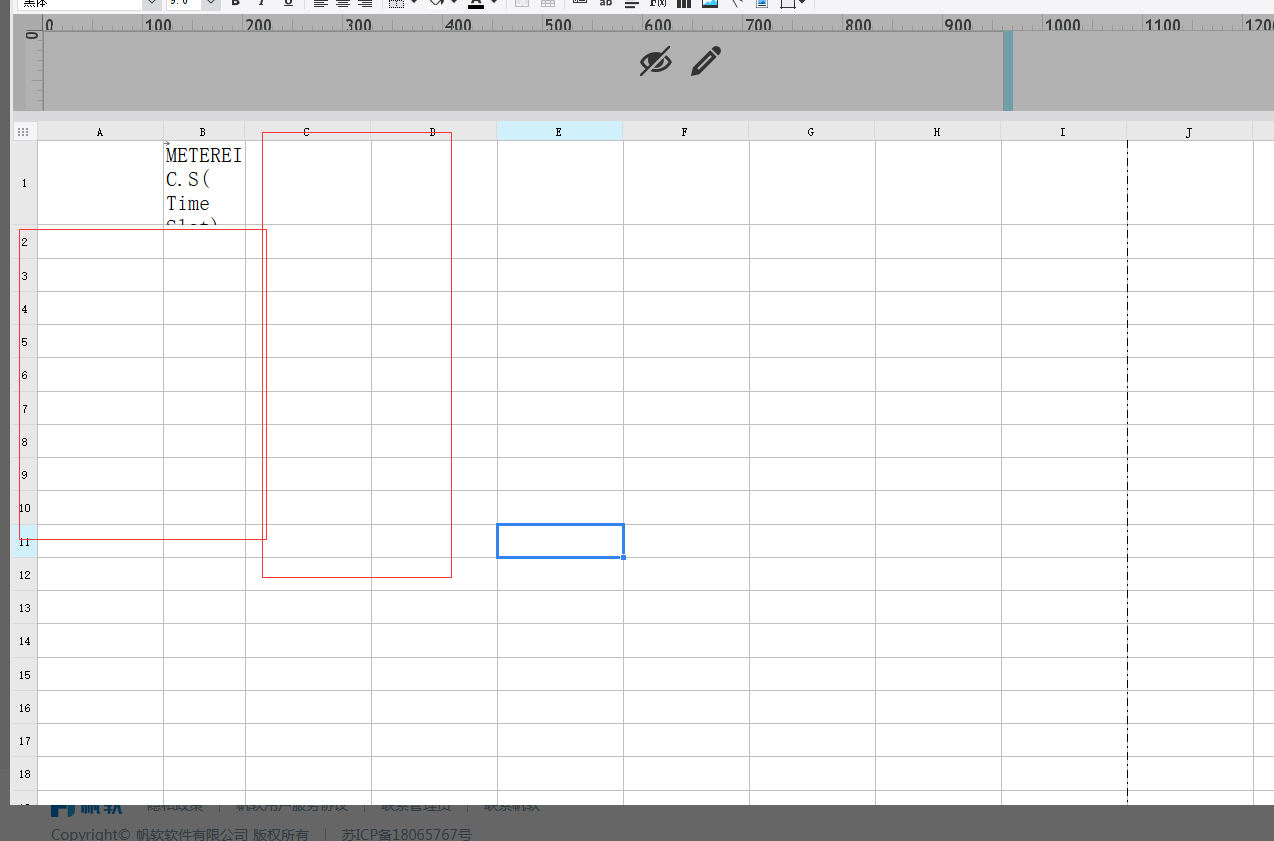The height and width of the screenshot is (841, 1274).
Task: Select column B header
Action: click(203, 132)
